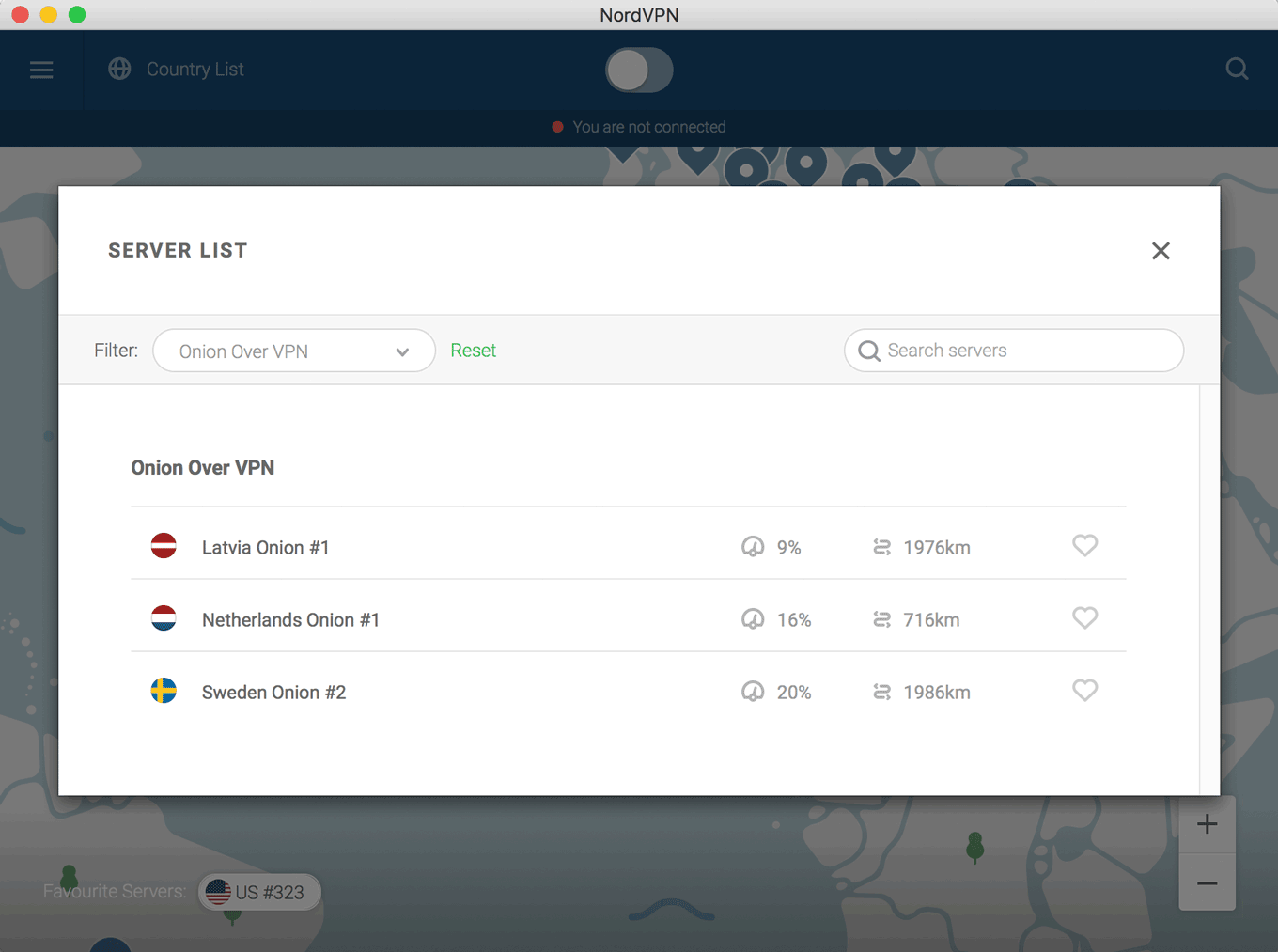The image size is (1278, 952).
Task: Click the 1986km distance value
Action: click(937, 693)
